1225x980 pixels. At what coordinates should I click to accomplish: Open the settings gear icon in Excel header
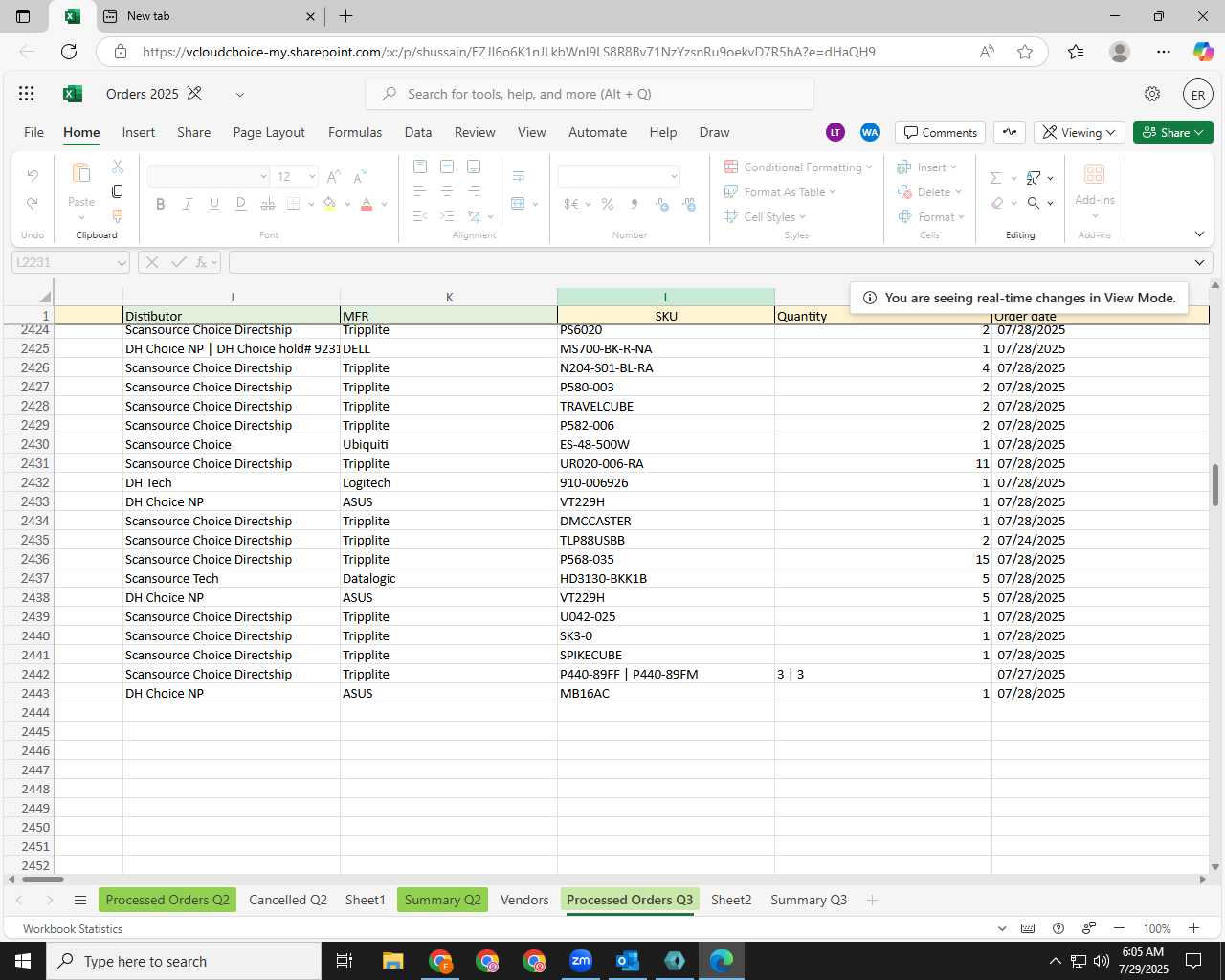coord(1152,94)
